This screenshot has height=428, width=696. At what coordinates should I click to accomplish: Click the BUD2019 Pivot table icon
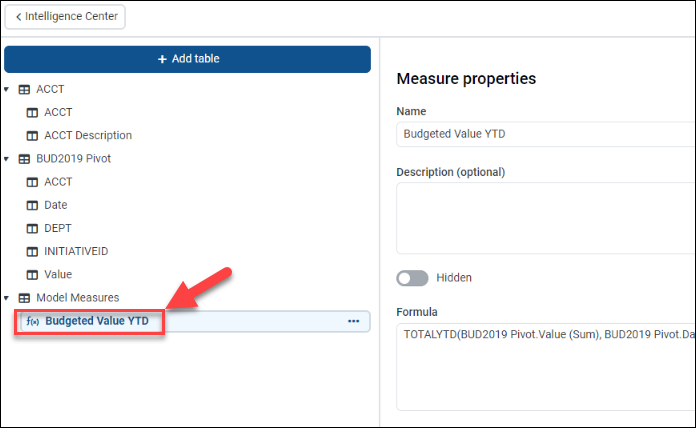[24, 158]
